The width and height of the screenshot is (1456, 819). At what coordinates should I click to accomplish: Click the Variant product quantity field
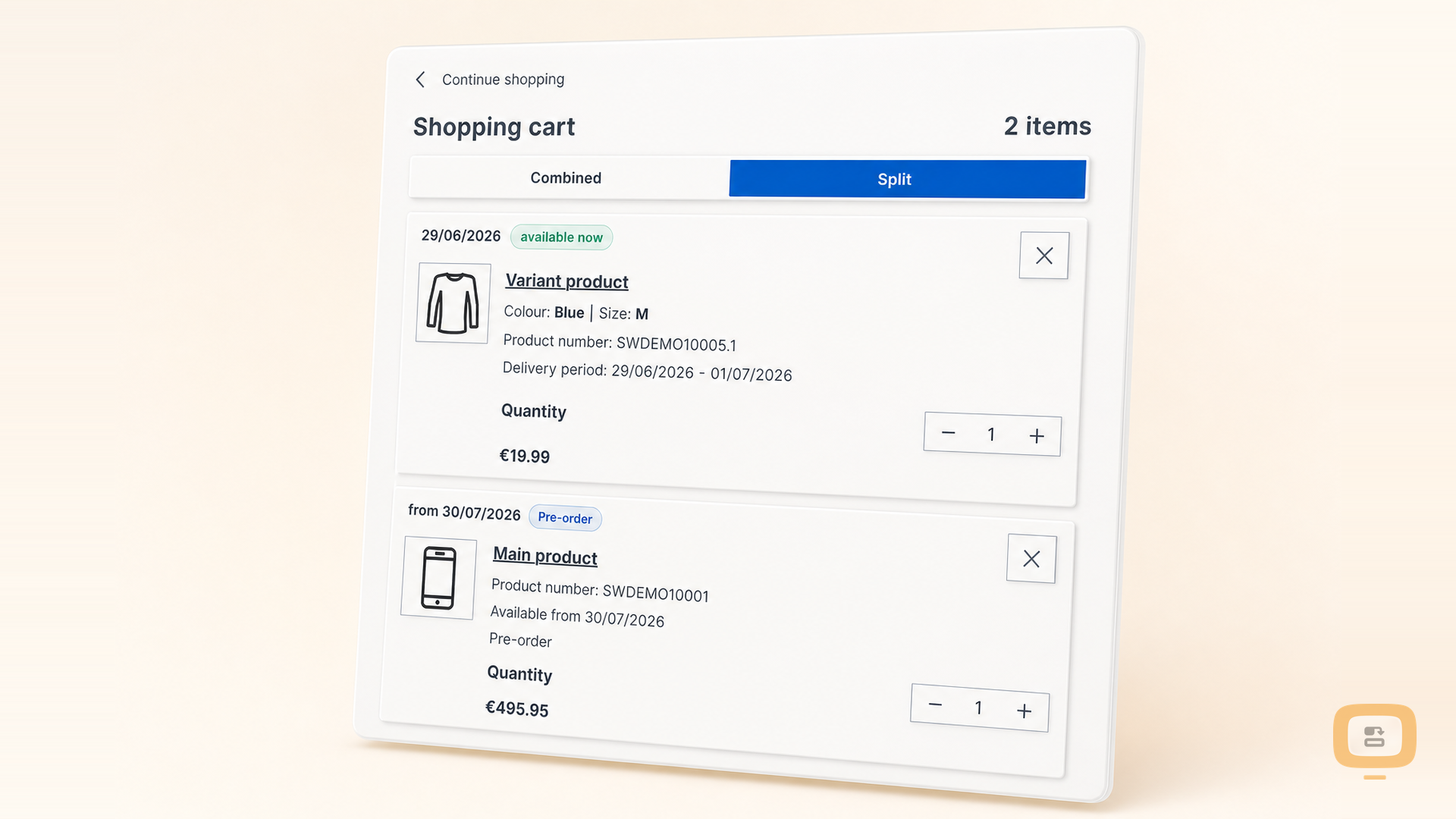[990, 435]
